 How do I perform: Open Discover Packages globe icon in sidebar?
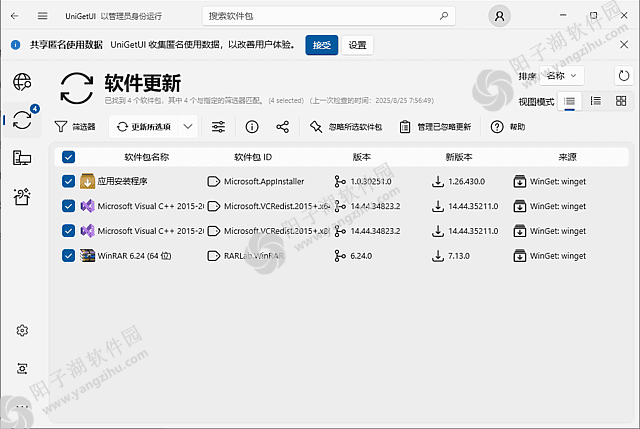tap(22, 82)
